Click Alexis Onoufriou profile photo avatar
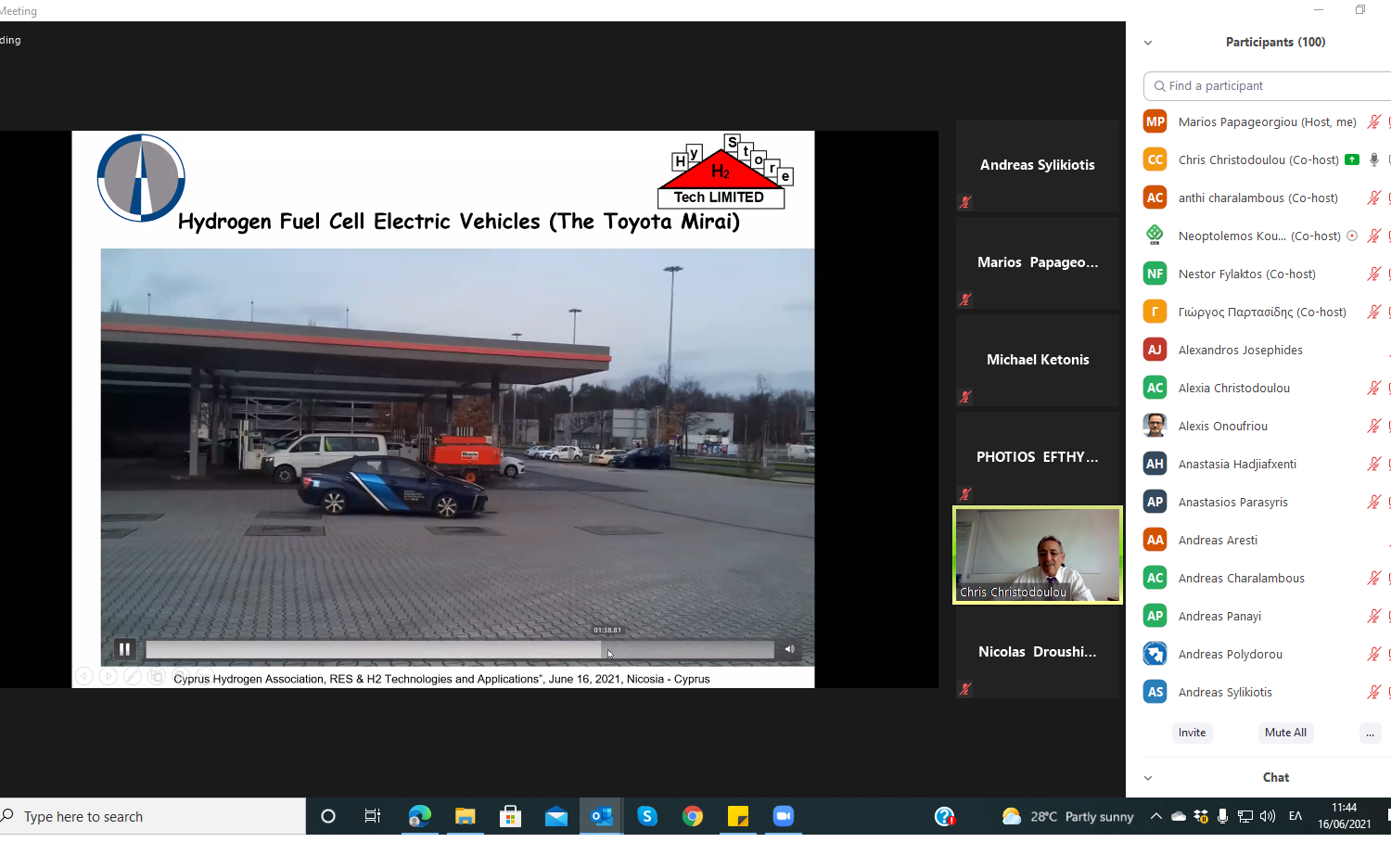This screenshot has height=868, width=1391. point(1155,426)
